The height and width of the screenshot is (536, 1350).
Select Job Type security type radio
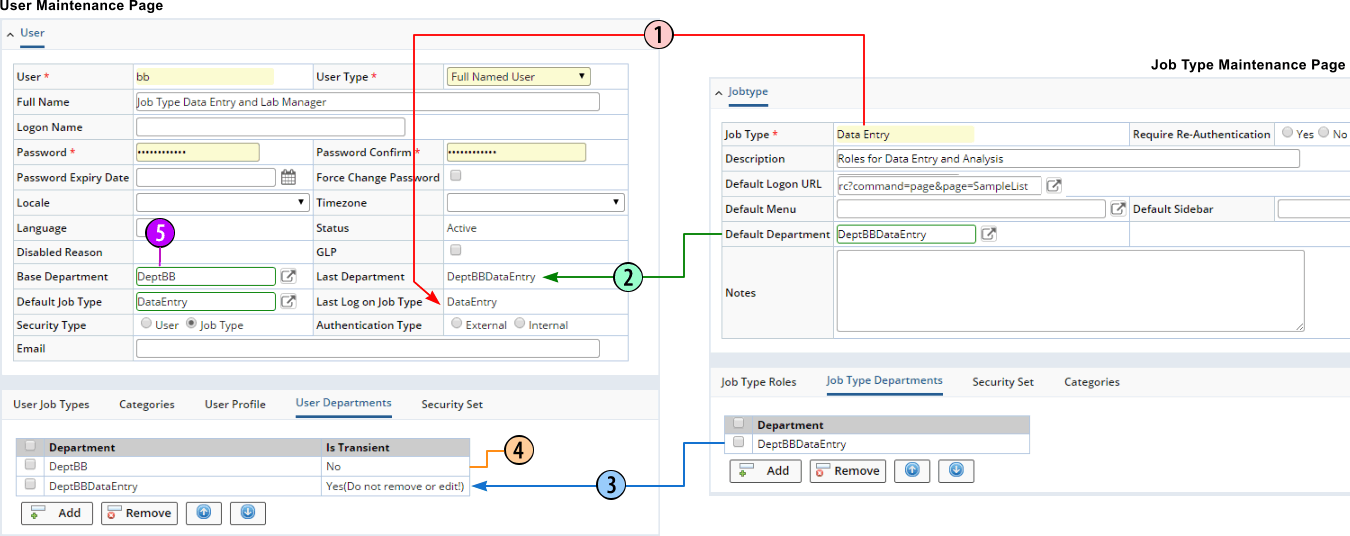[191, 323]
